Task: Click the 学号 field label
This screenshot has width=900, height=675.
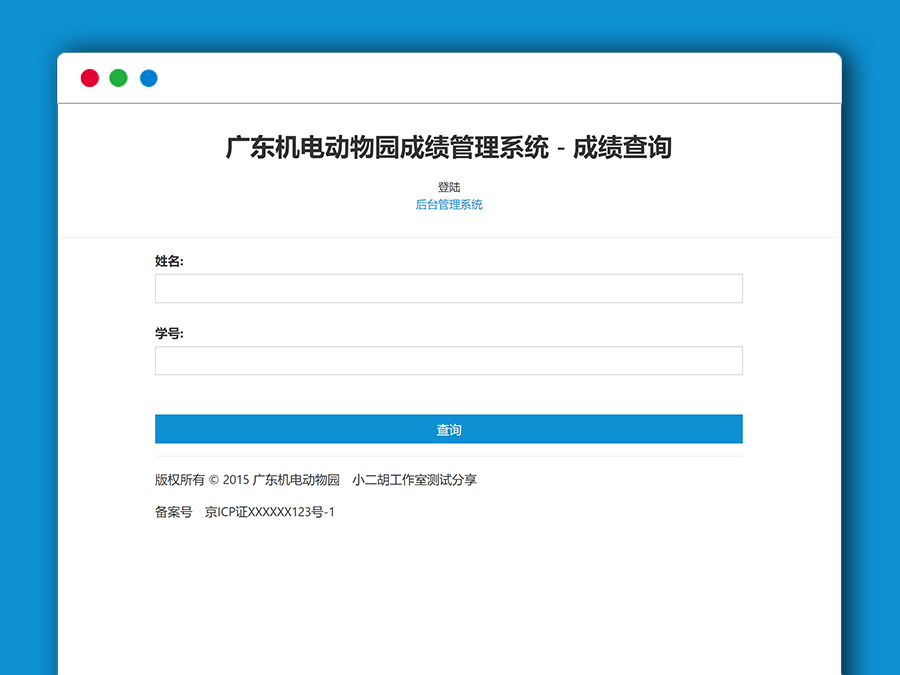Action: [167, 332]
